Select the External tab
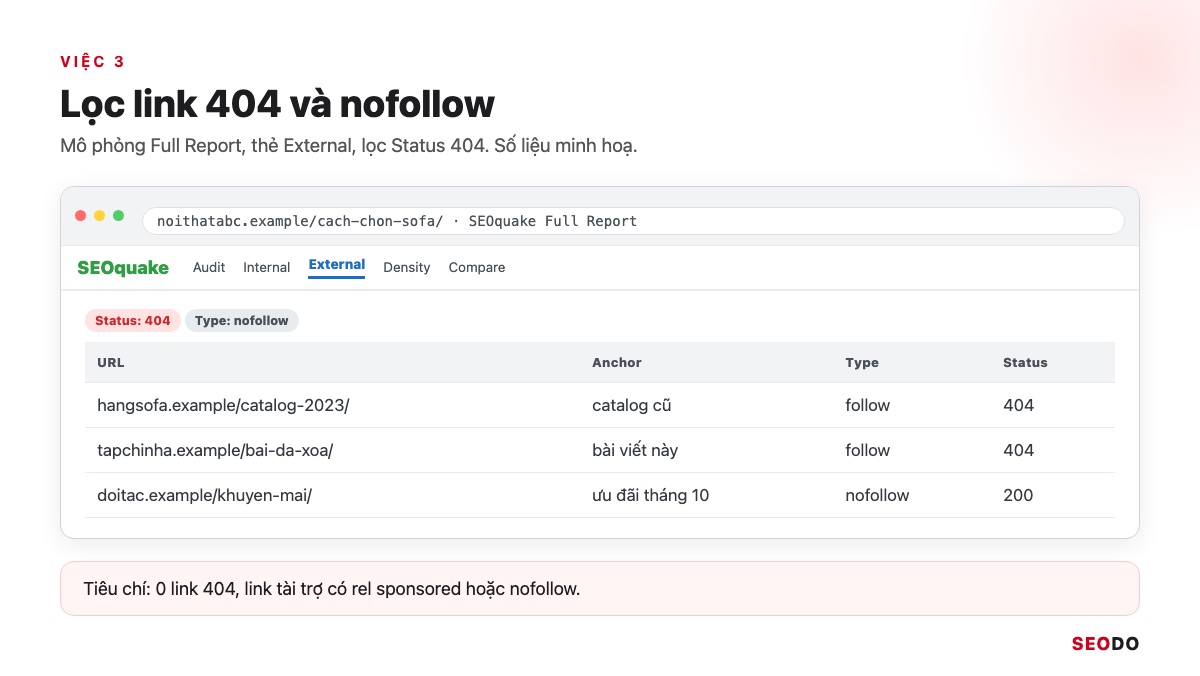The image size is (1200, 676). point(337,266)
